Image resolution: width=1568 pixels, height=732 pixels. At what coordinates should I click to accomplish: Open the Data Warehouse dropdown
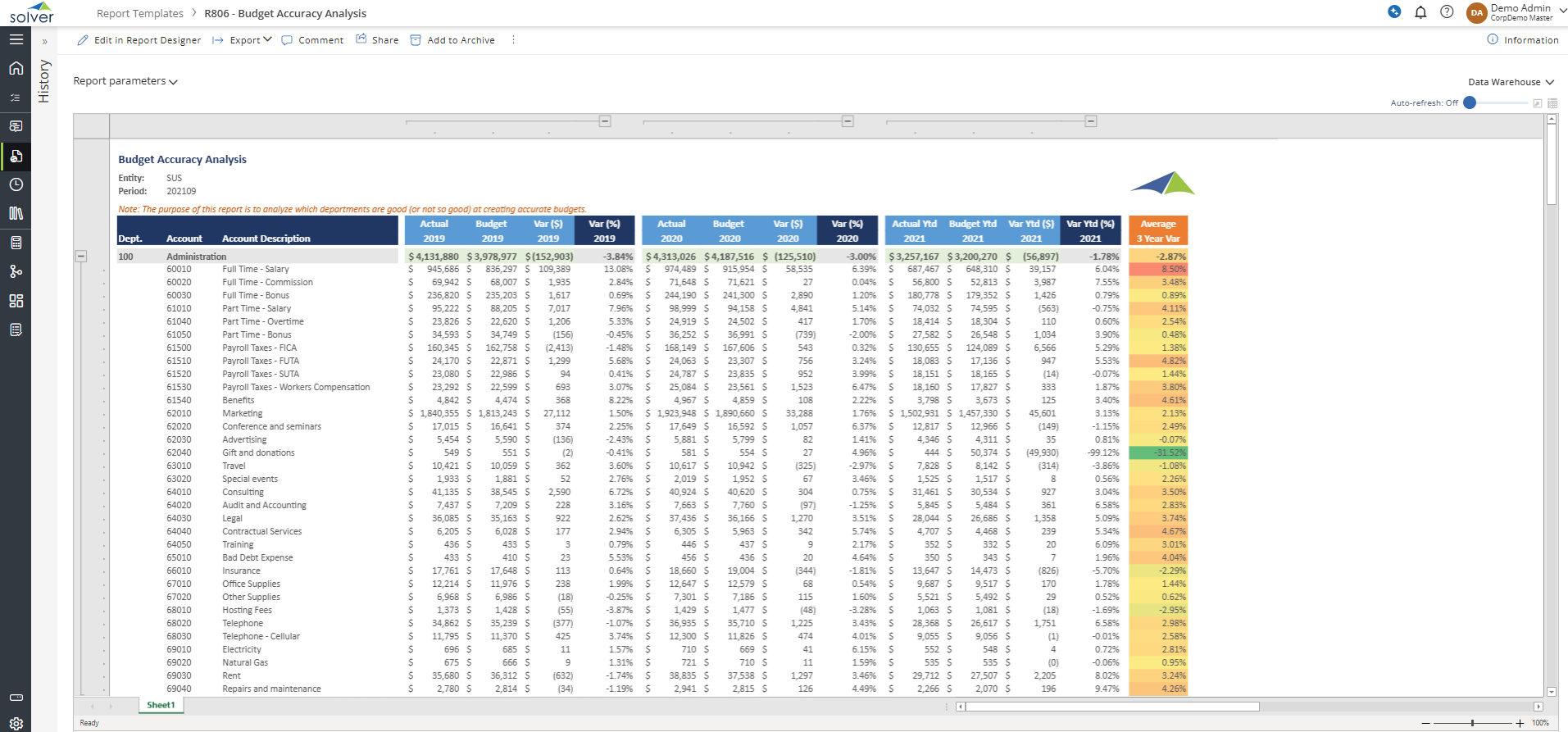point(1510,82)
